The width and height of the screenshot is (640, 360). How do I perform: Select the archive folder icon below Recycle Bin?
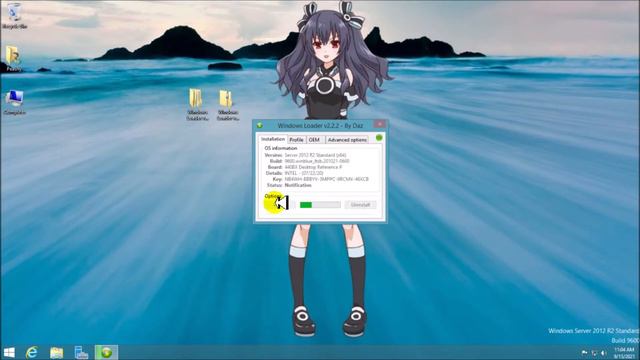[13, 58]
